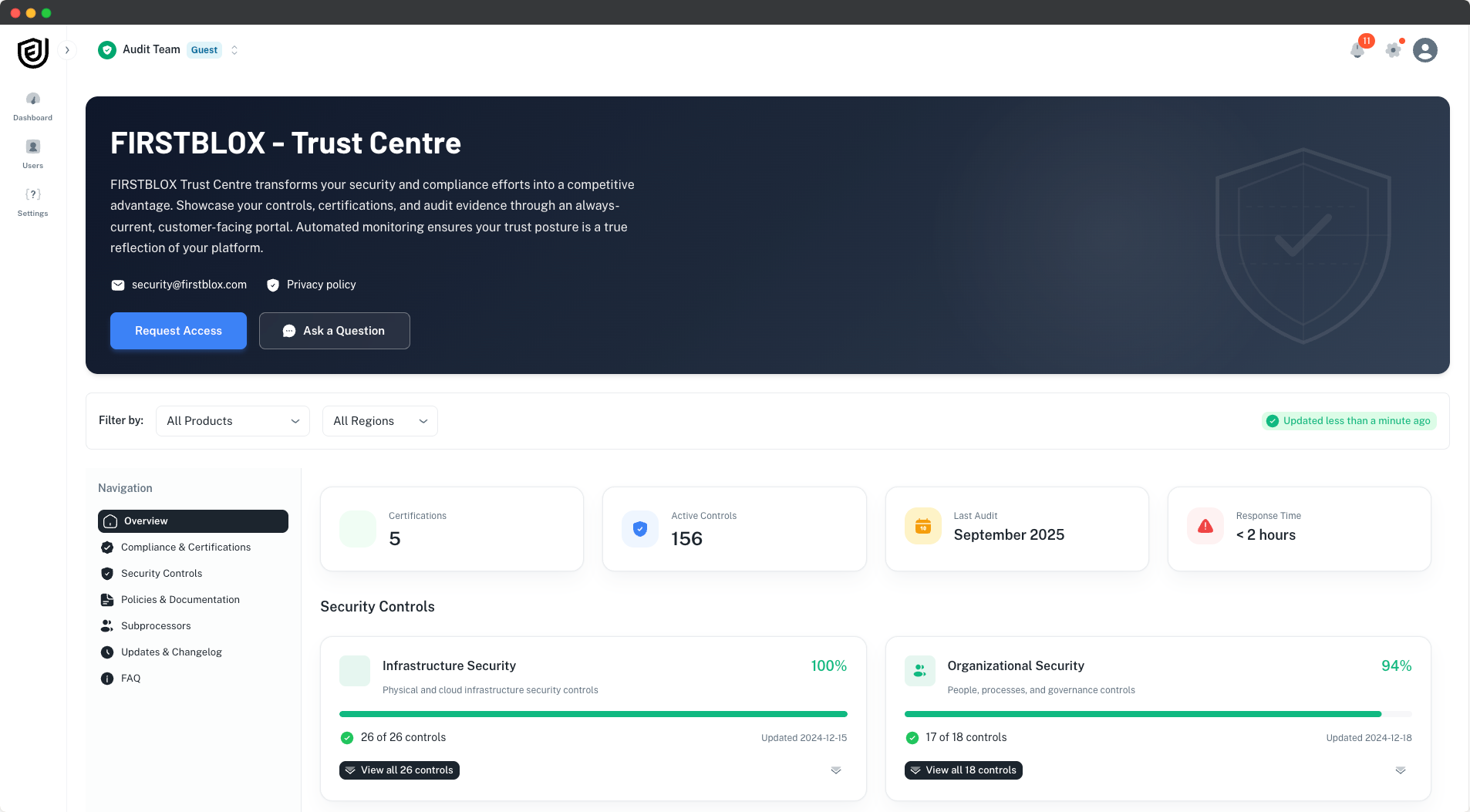Open the user profile avatar icon
1470x812 pixels.
click(1425, 49)
